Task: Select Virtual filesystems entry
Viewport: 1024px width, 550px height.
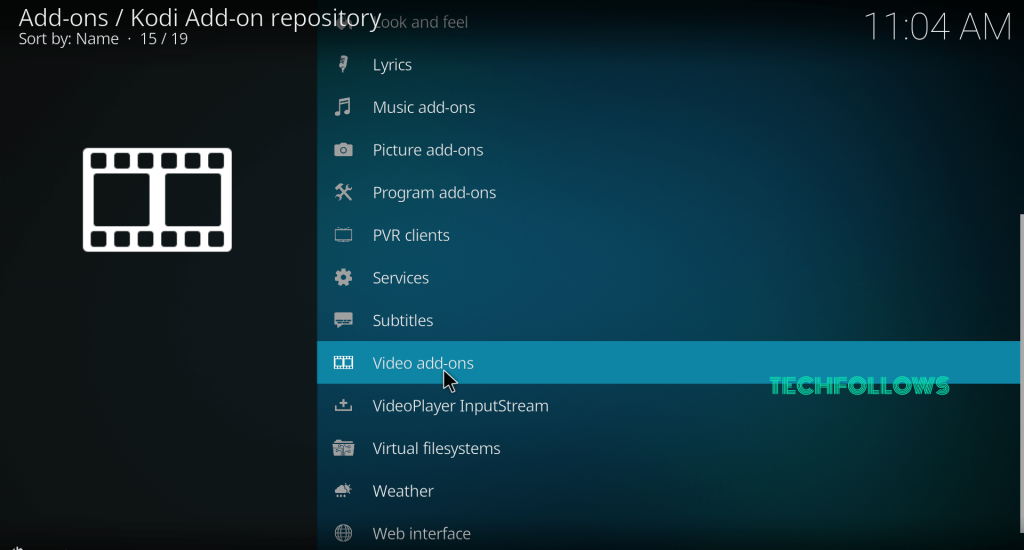Action: (668, 448)
